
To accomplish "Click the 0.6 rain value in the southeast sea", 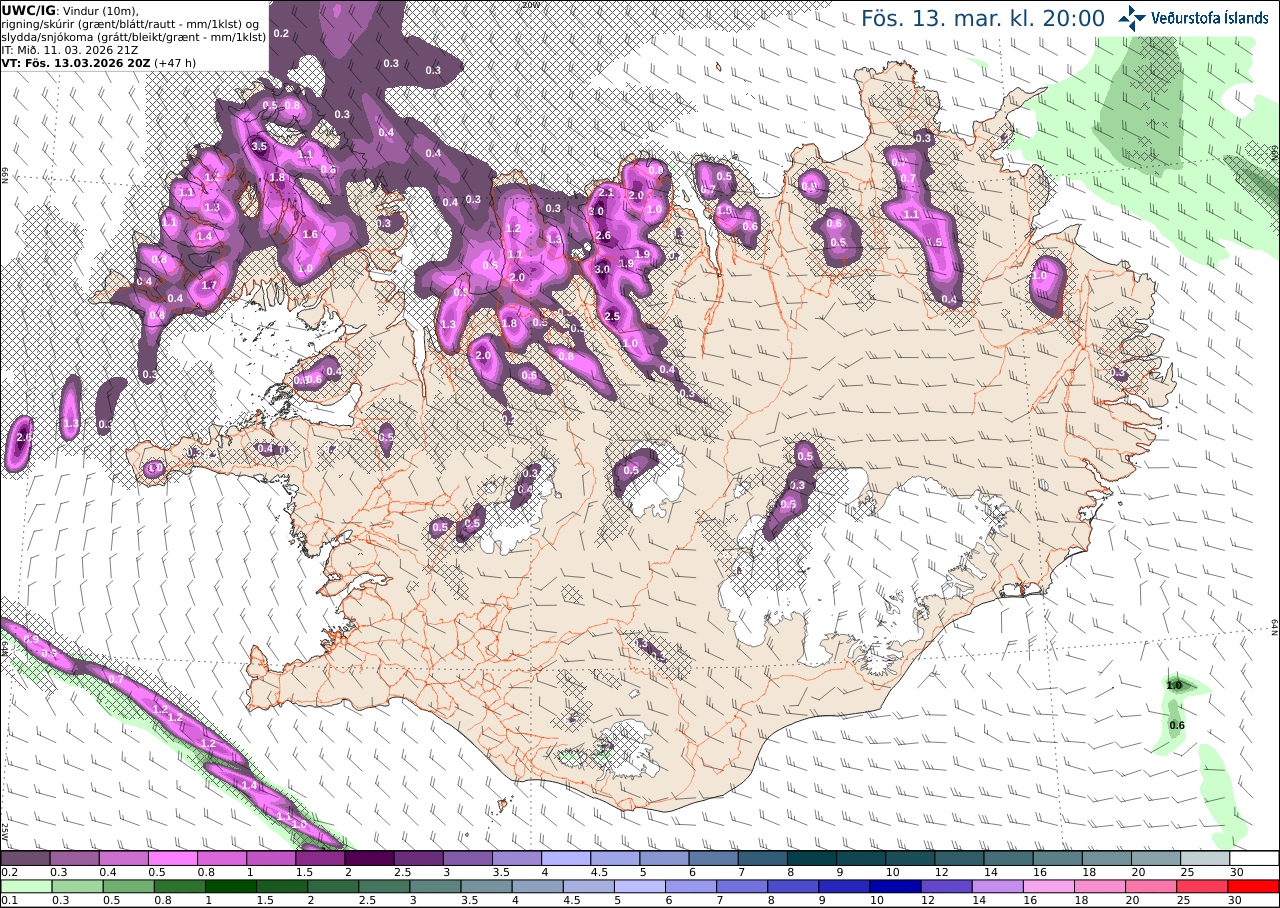I will click(x=1177, y=725).
